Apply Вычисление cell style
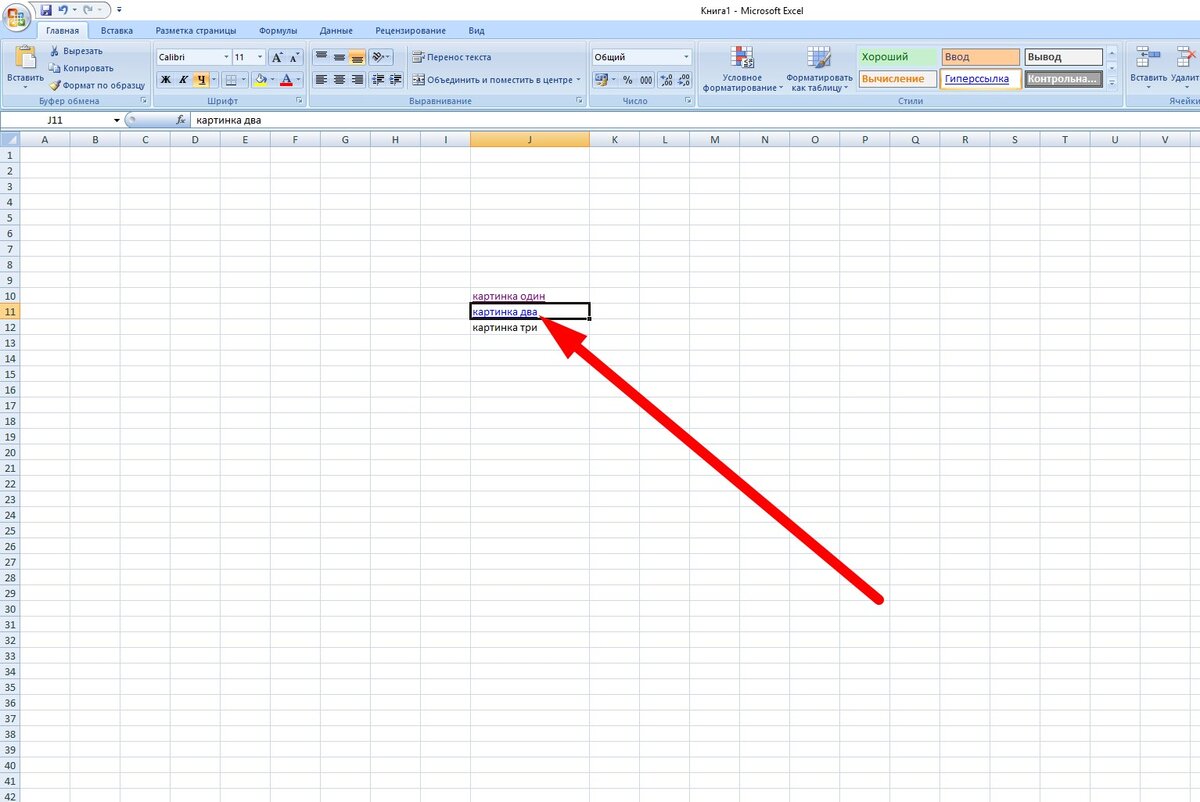The height and width of the screenshot is (802, 1200). click(x=898, y=79)
